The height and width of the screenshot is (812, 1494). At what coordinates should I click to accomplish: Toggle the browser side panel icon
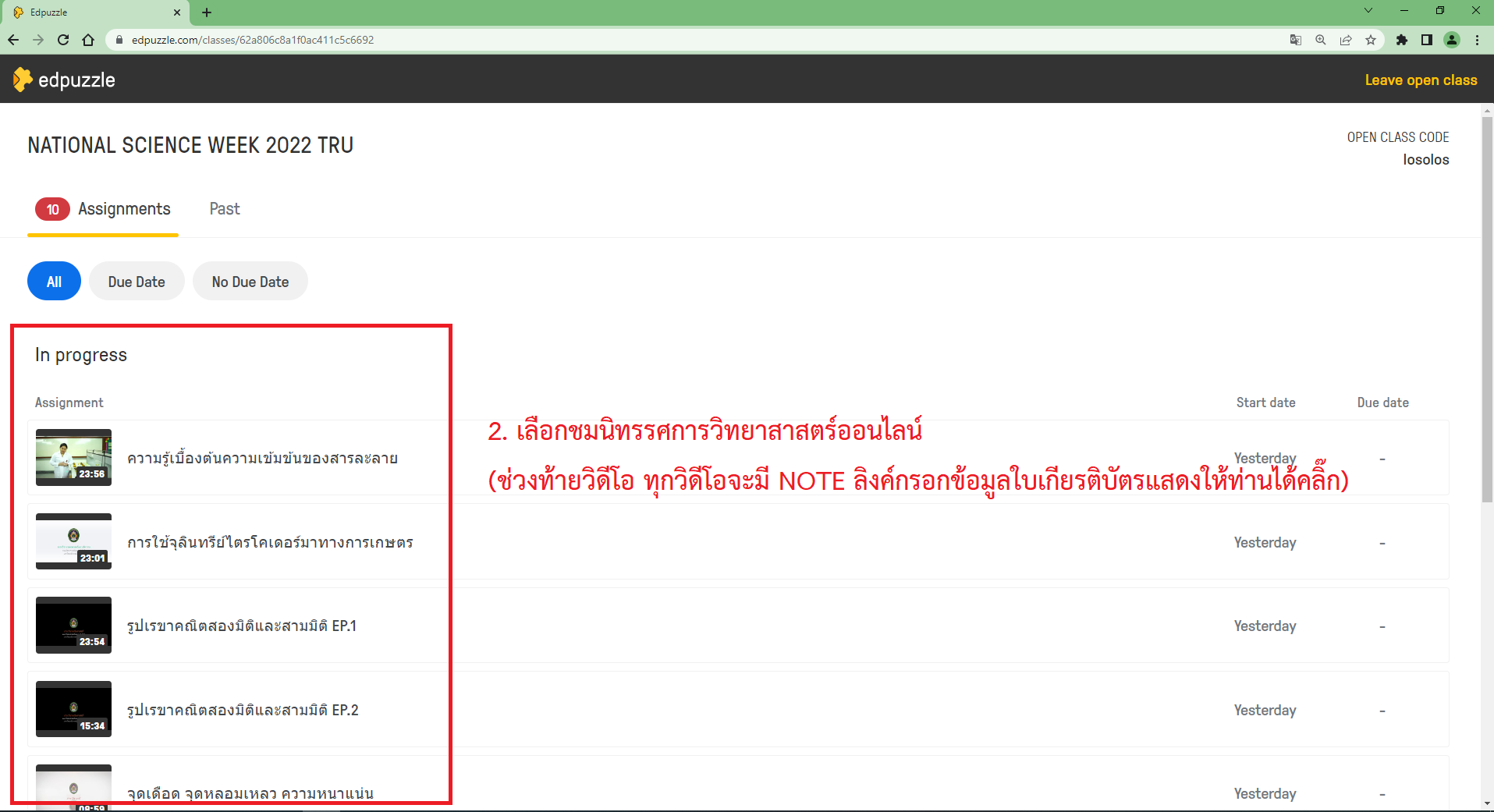pyautogui.click(x=1427, y=40)
